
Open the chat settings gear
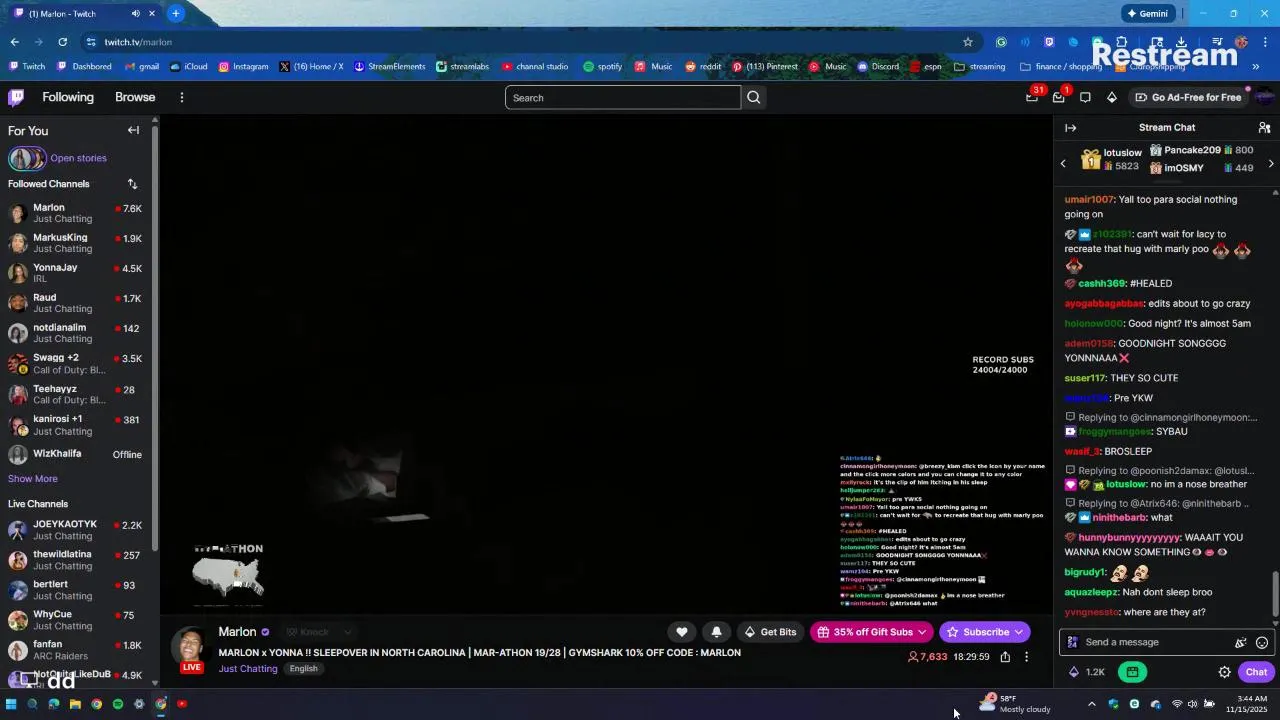(x=1224, y=672)
